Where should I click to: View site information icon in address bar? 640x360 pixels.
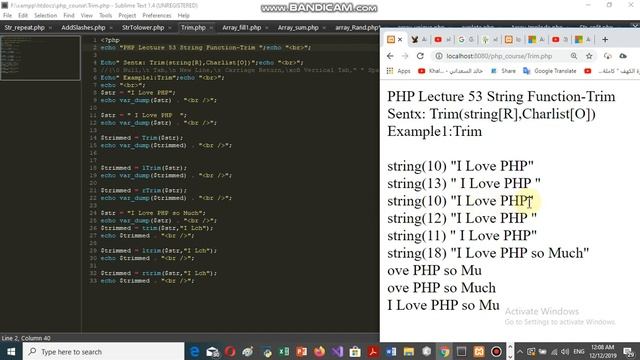coord(439,56)
